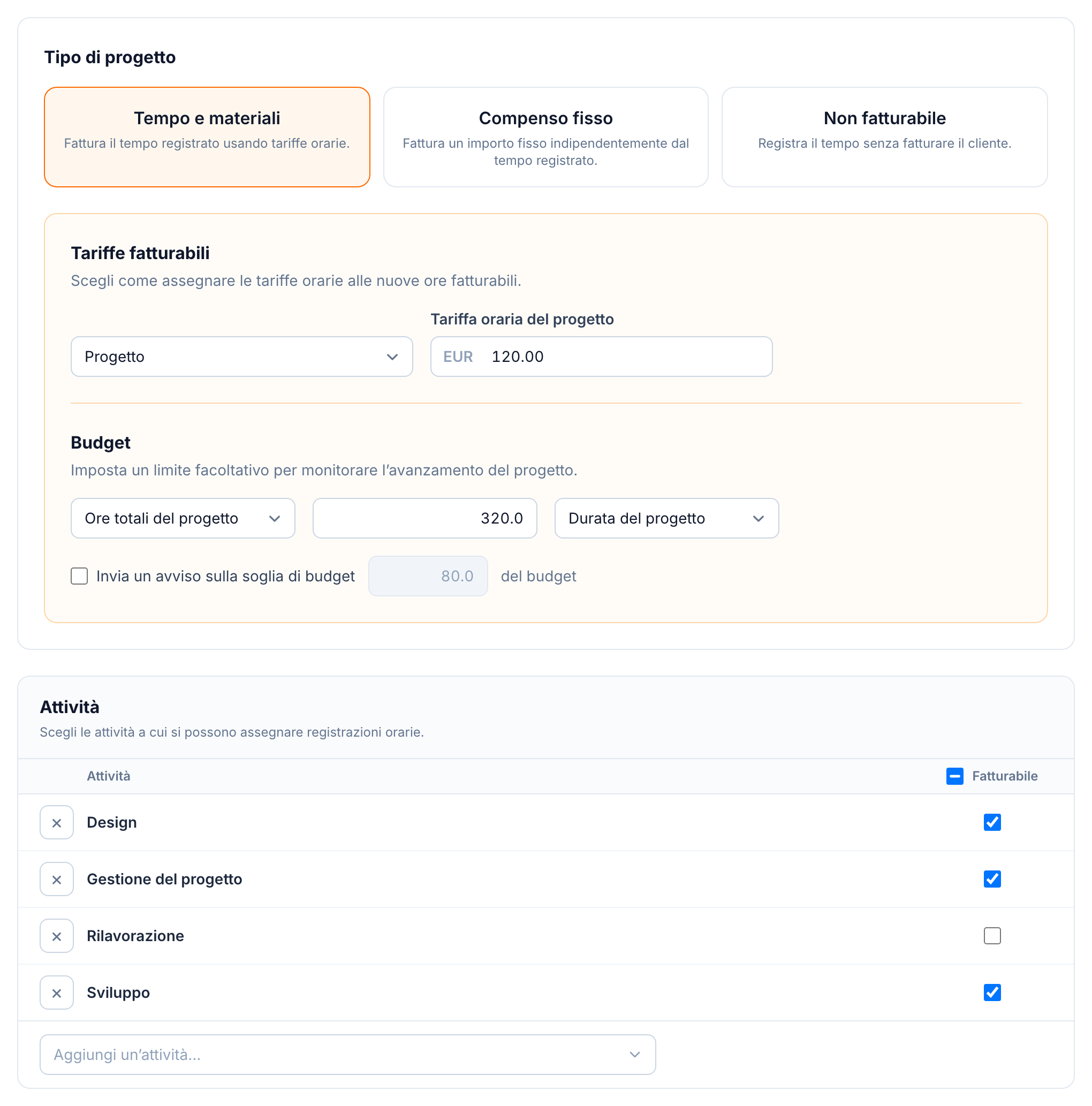The height and width of the screenshot is (1106, 1092).
Task: Remove the Rilavorazione task row
Action: click(57, 936)
